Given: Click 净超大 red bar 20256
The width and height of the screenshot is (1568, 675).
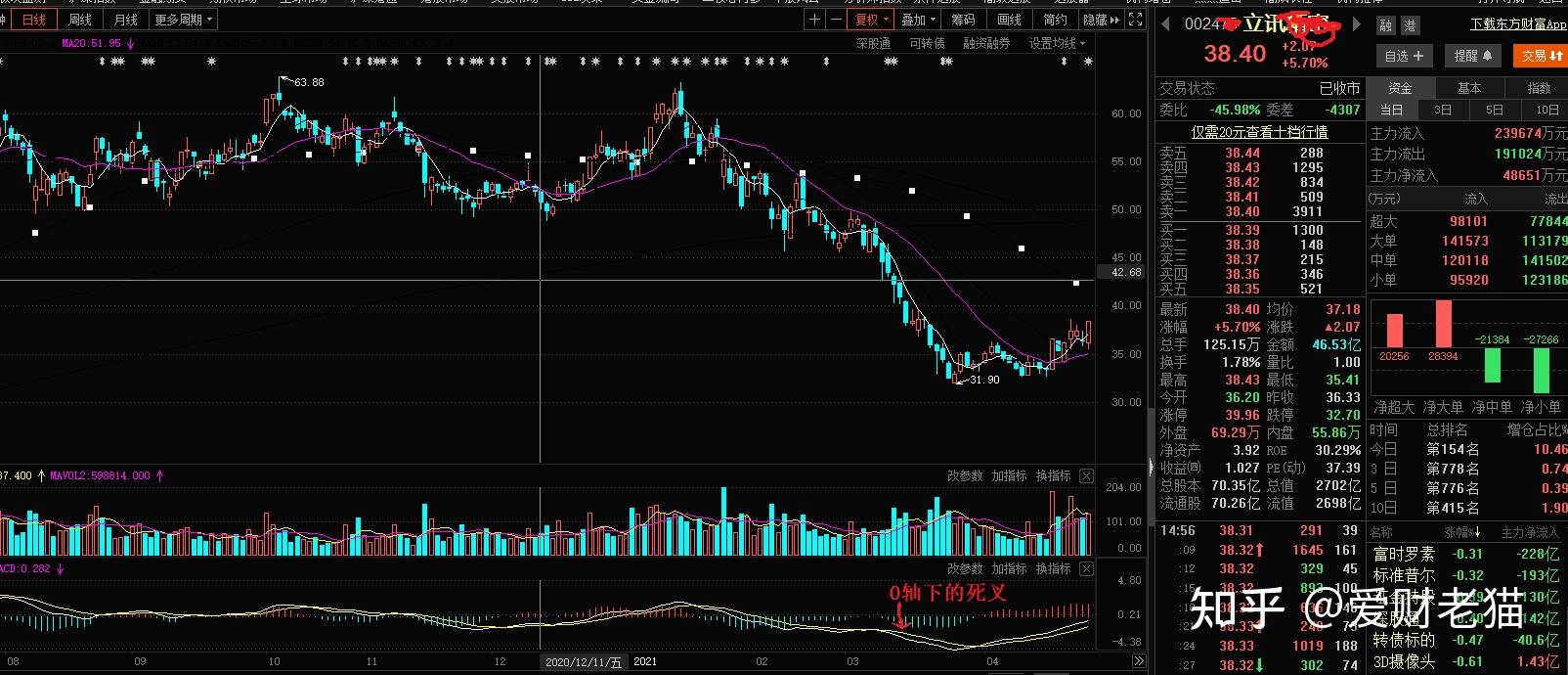Looking at the screenshot, I should pos(1395,331).
